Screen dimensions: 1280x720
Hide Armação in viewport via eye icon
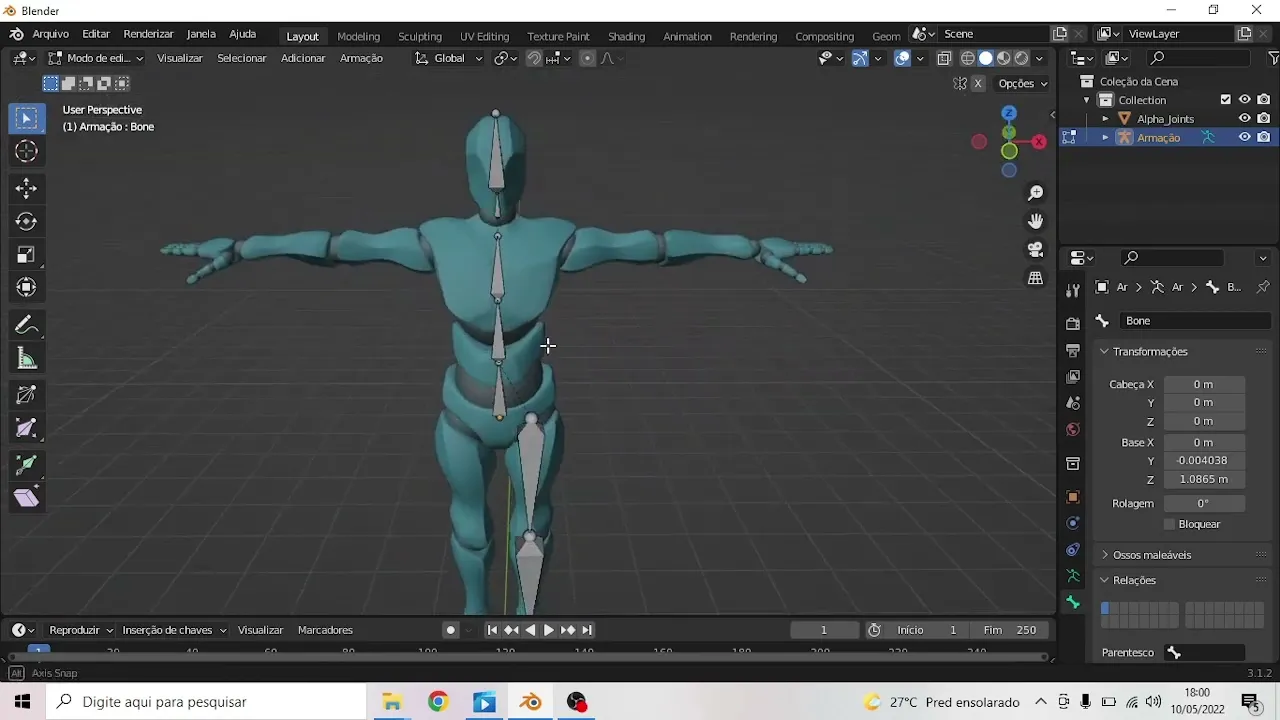[1245, 137]
